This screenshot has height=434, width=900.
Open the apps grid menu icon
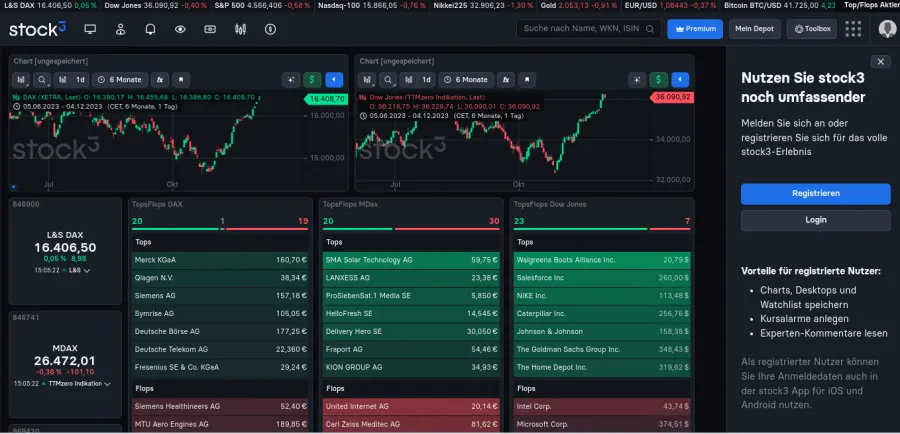[x=853, y=29]
